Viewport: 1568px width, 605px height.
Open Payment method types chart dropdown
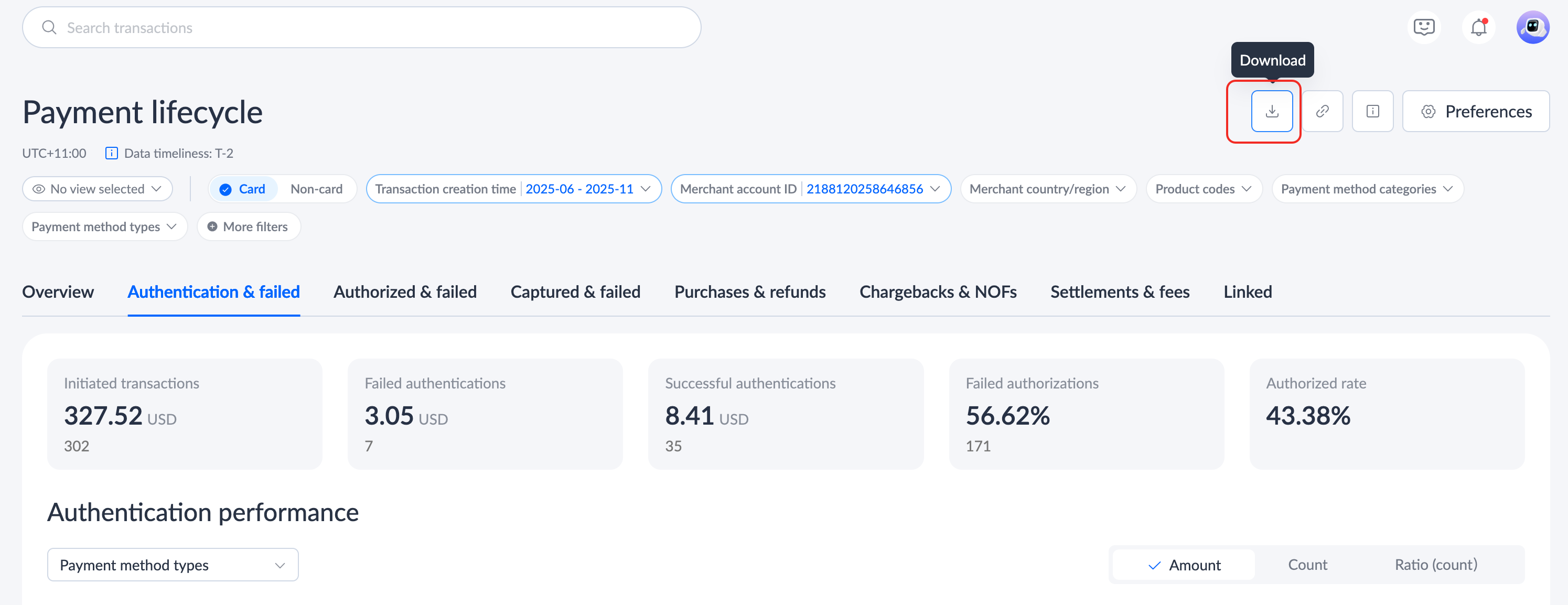click(172, 565)
